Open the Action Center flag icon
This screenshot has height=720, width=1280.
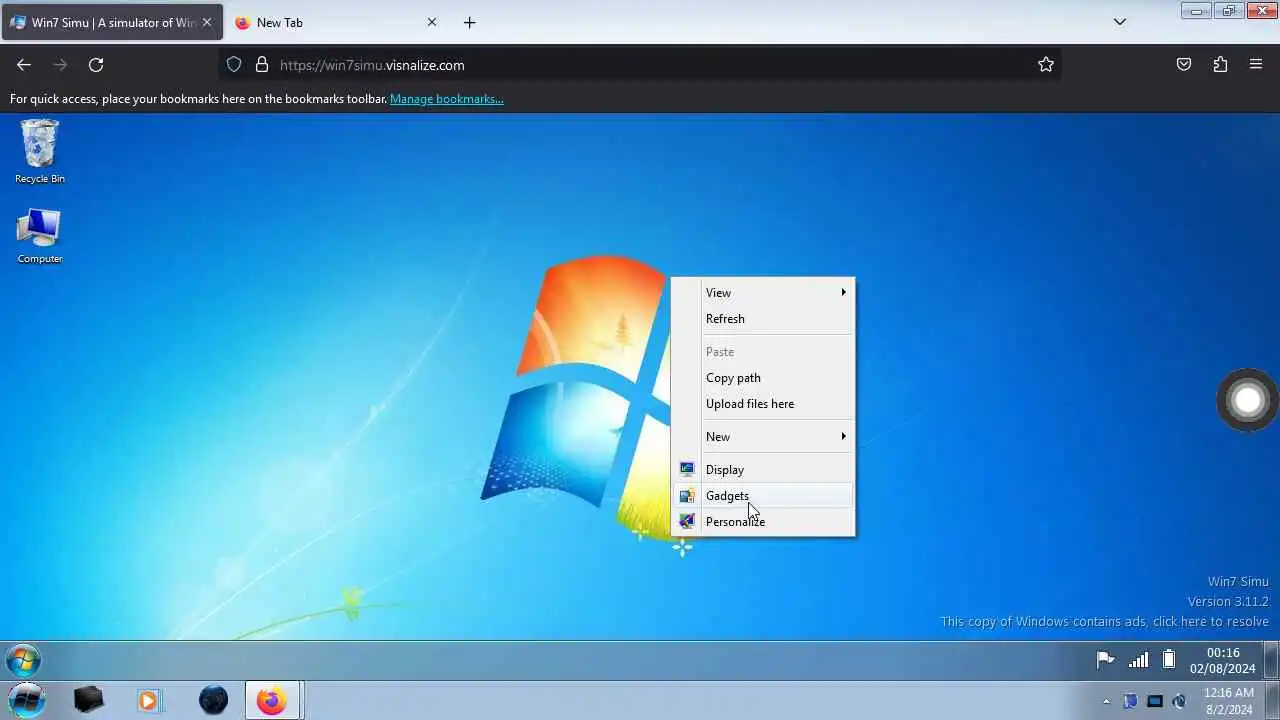pyautogui.click(x=1106, y=660)
